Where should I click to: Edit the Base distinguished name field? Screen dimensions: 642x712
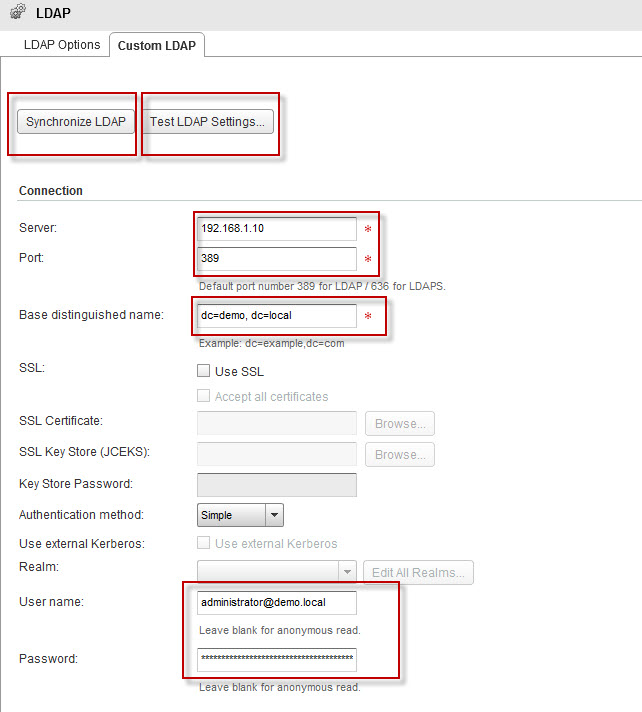(277, 315)
